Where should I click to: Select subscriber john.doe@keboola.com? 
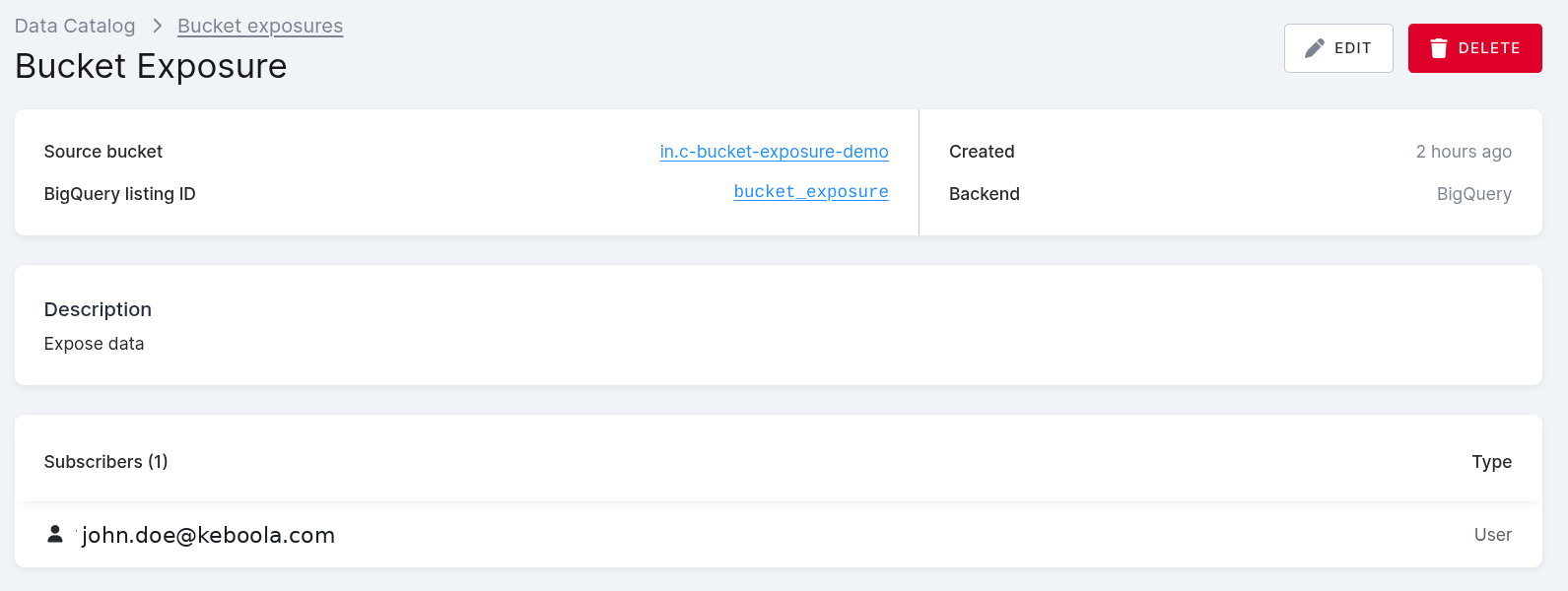pyautogui.click(x=209, y=535)
